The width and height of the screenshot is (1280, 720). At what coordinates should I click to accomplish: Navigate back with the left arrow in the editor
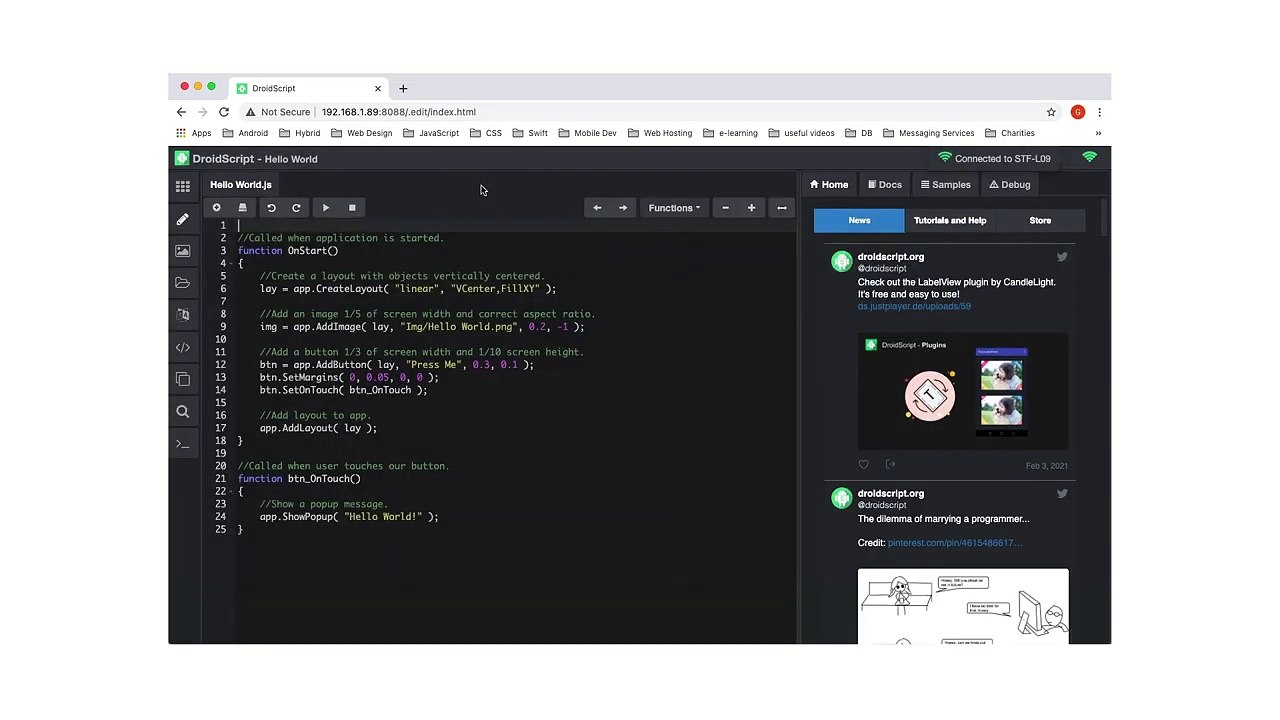click(x=597, y=208)
